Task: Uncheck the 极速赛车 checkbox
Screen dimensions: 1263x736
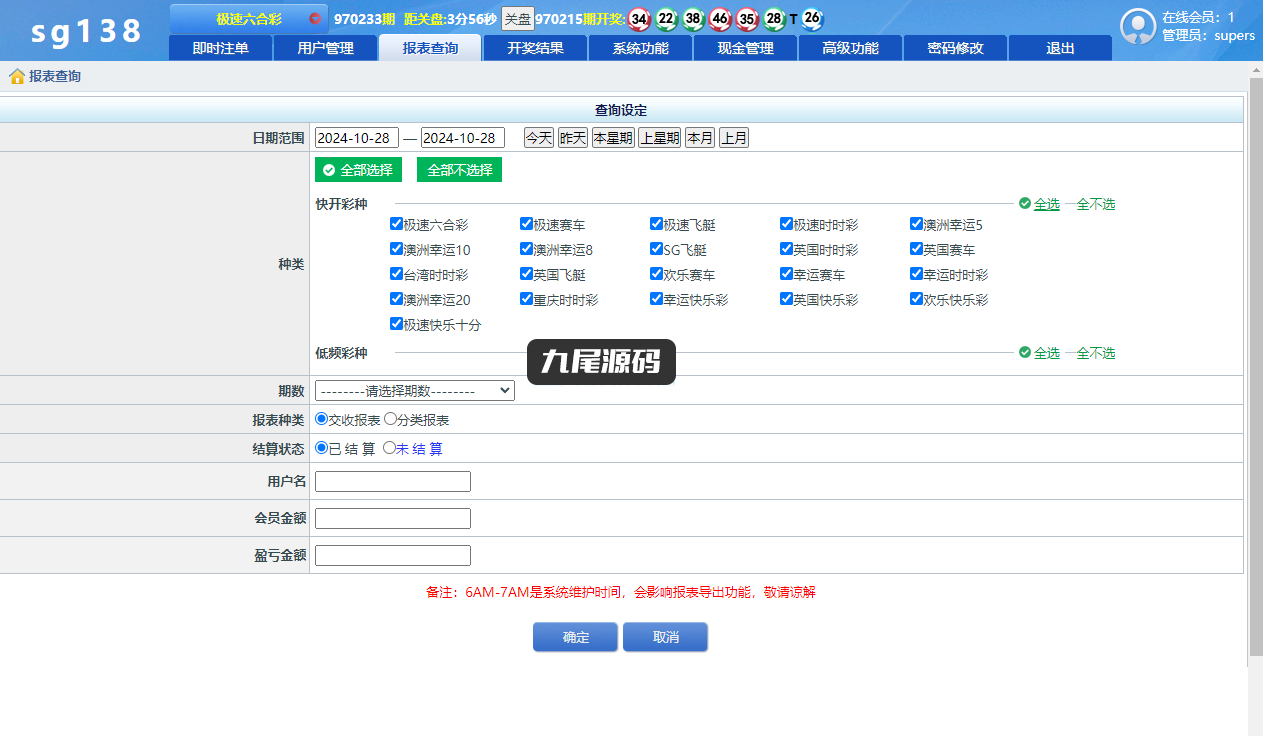Action: point(526,224)
